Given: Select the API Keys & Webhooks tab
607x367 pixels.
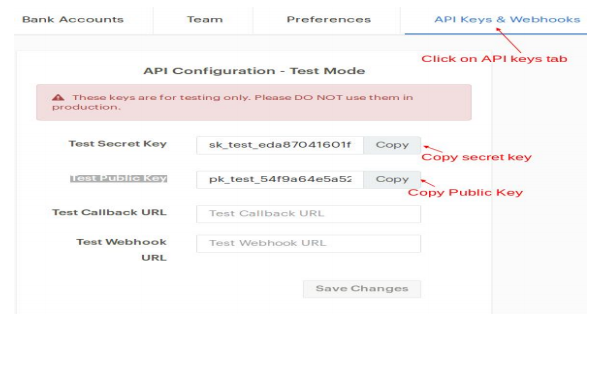Looking at the screenshot, I should 507,19.
